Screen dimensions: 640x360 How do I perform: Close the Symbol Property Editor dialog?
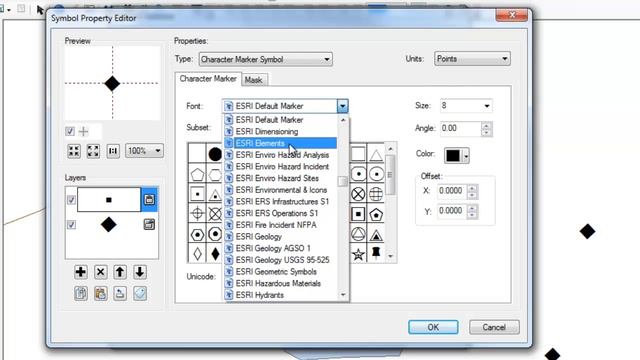(x=512, y=15)
